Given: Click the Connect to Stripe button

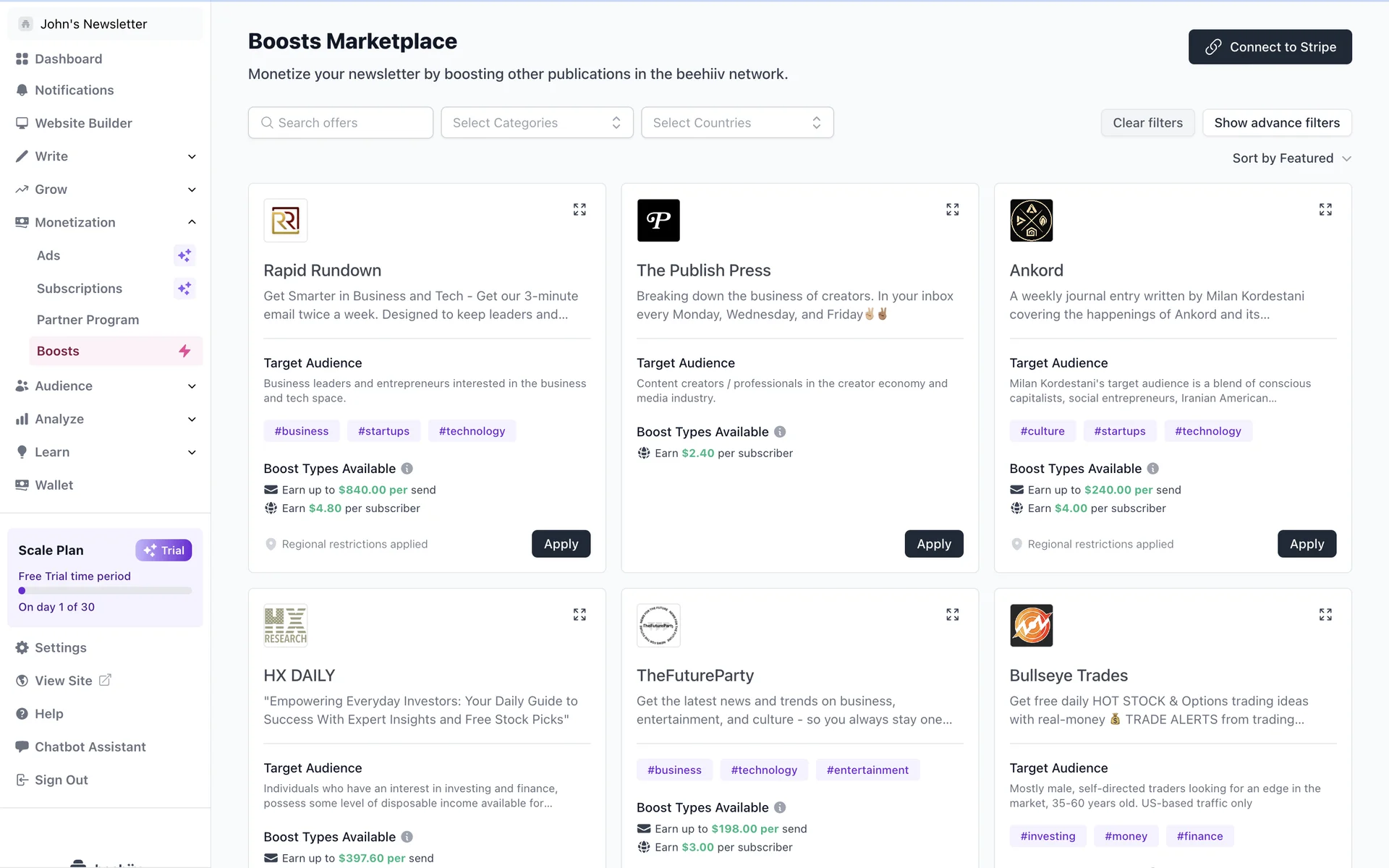Looking at the screenshot, I should point(1270,47).
